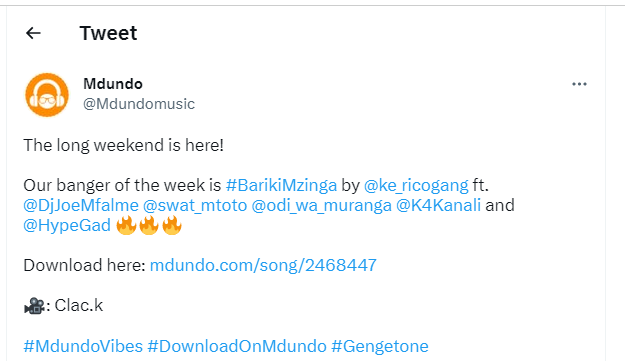Open the tweet's more options ellipsis

[x=579, y=84]
